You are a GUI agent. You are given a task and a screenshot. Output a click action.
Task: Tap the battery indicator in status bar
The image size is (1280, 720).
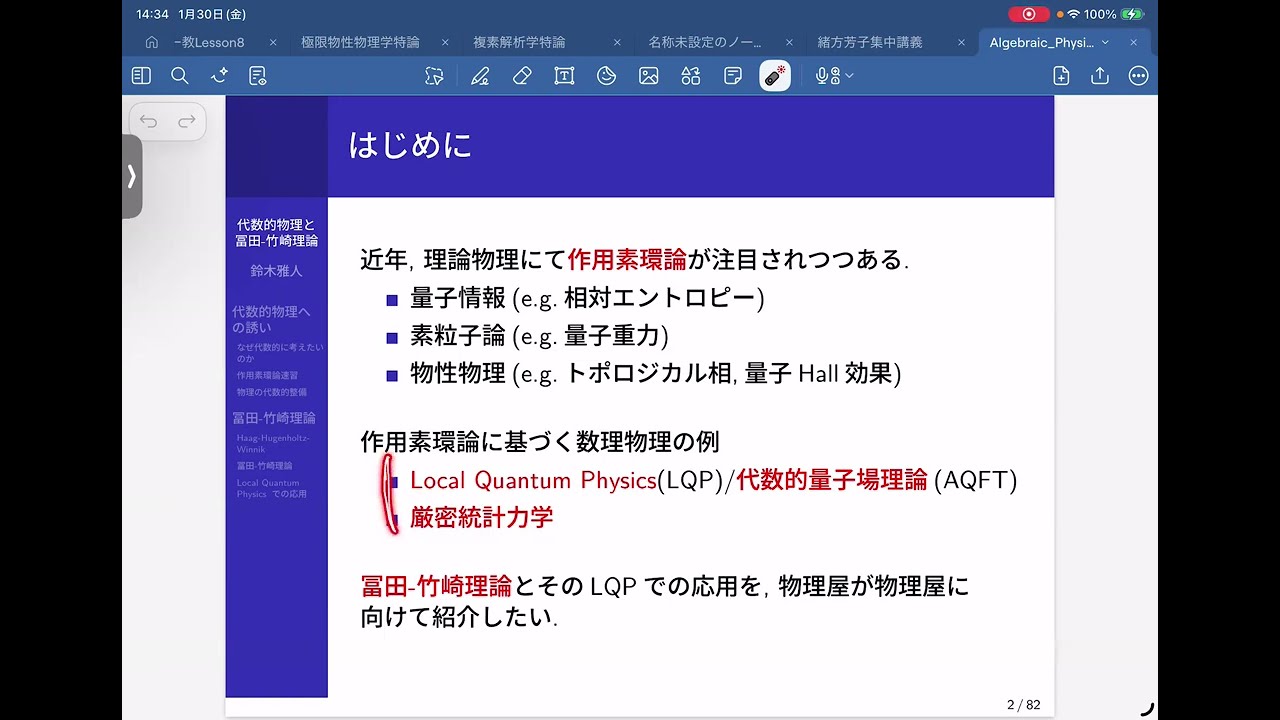[x=1132, y=14]
